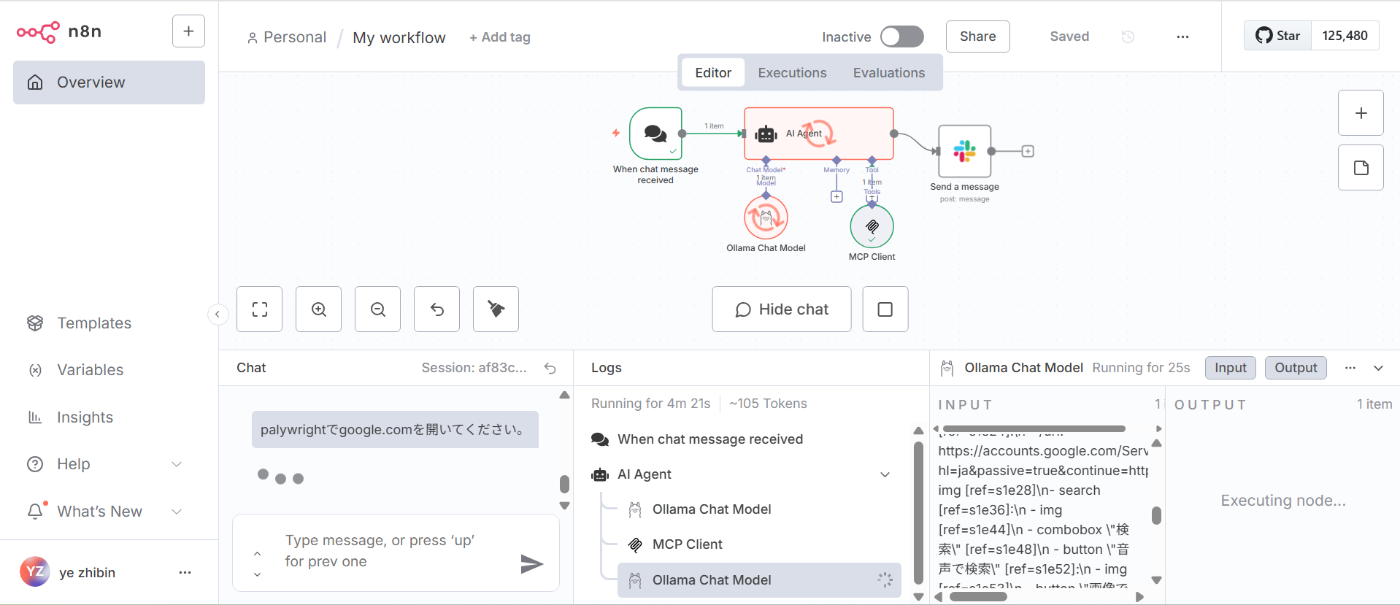Open Templates from the sidebar

point(94,323)
